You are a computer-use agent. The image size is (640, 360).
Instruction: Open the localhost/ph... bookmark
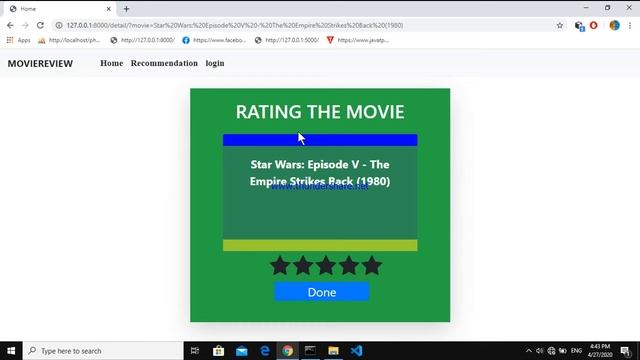69,40
